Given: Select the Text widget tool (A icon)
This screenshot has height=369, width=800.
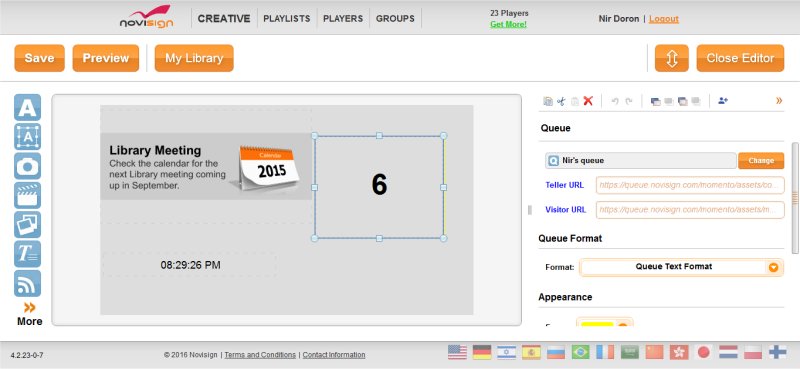Looking at the screenshot, I should (28, 107).
